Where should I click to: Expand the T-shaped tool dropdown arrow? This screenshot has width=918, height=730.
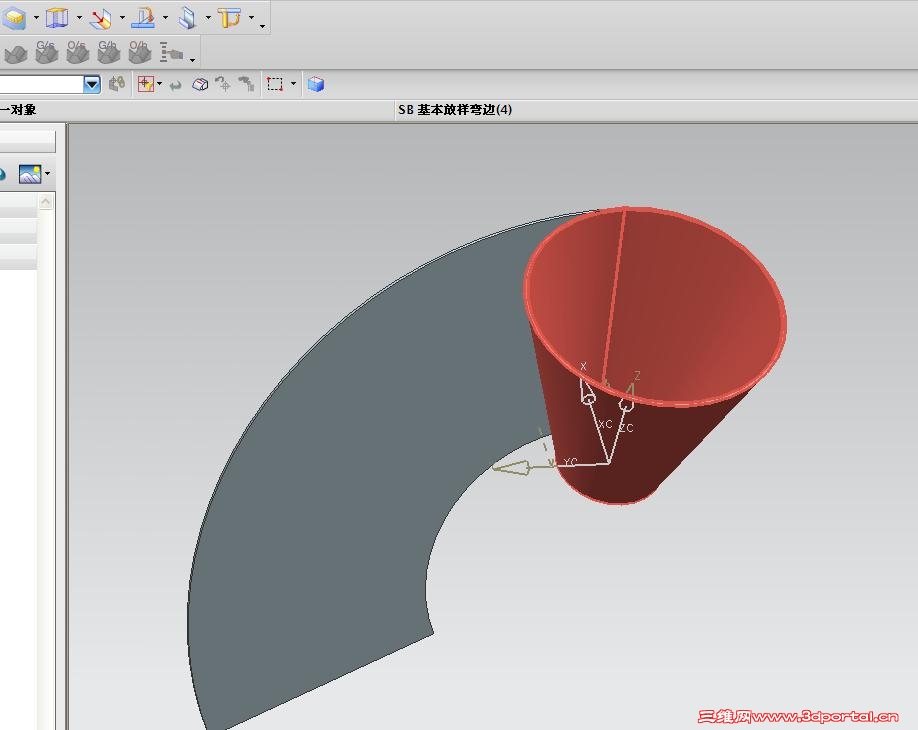251,18
